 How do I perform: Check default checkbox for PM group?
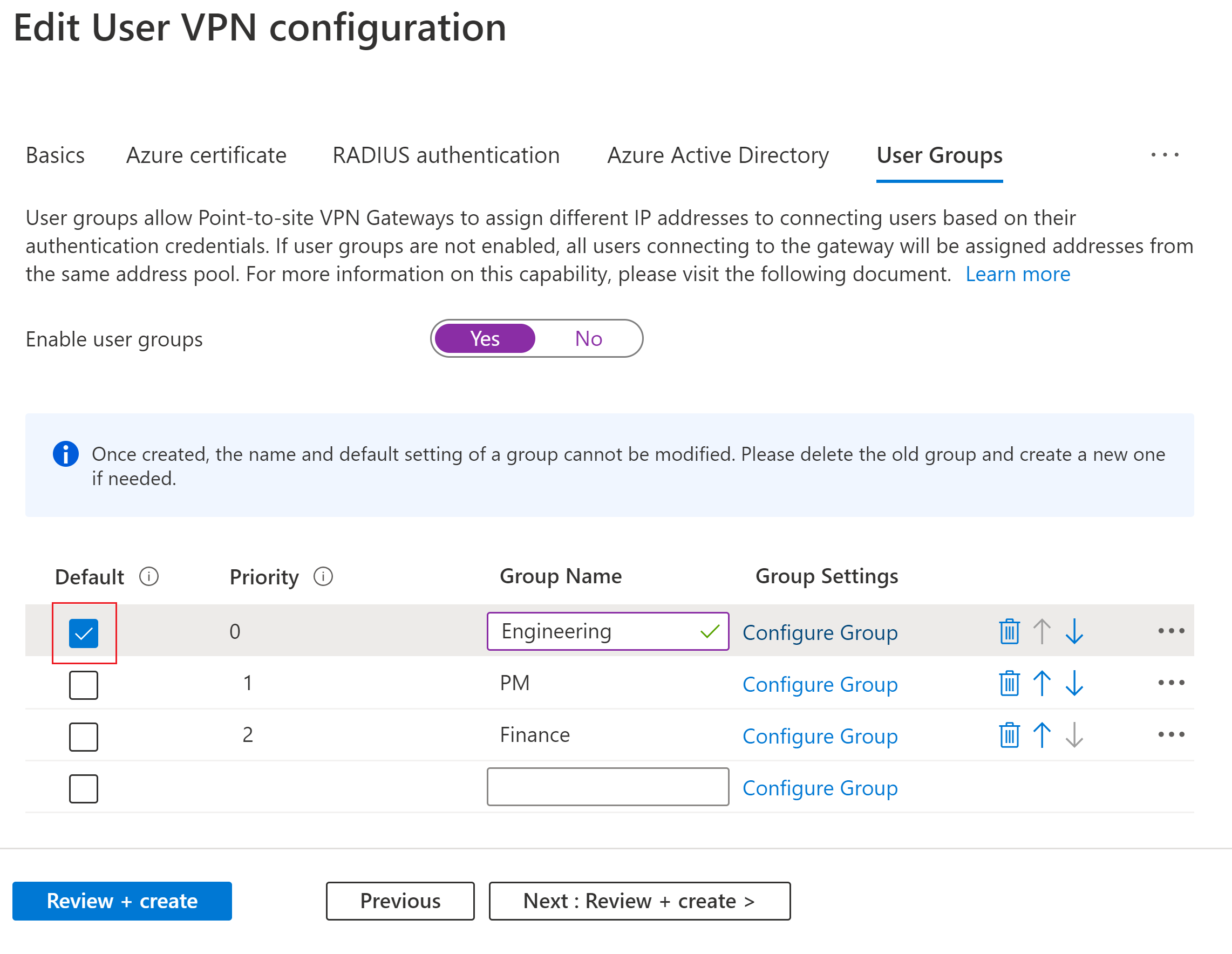pos(84,685)
